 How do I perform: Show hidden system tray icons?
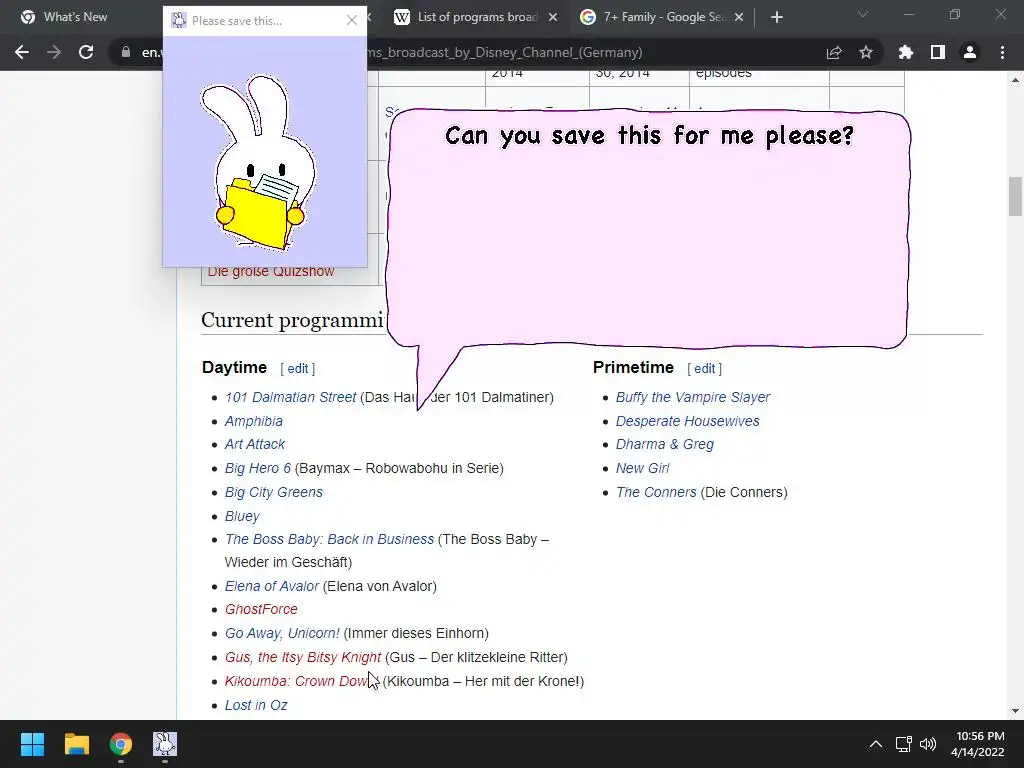(x=876, y=744)
